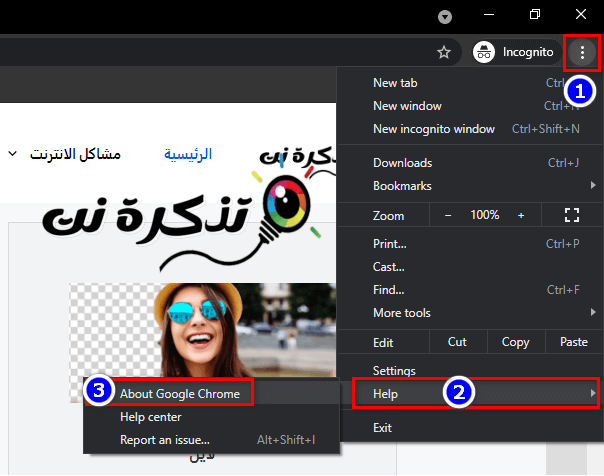The width and height of the screenshot is (604, 476).
Task: Open the Chrome three-dot menu button
Action: pyautogui.click(x=582, y=52)
